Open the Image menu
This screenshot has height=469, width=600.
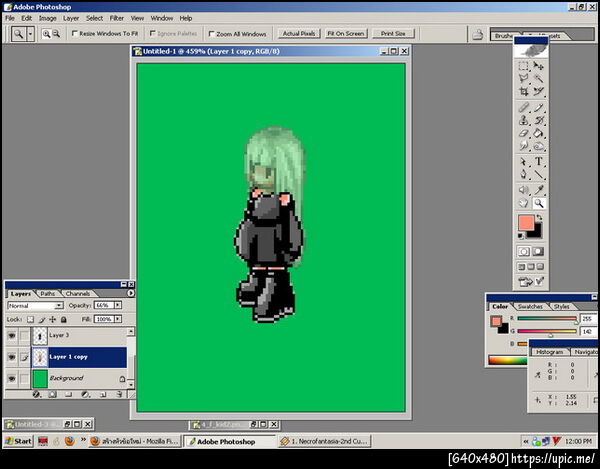(47, 18)
